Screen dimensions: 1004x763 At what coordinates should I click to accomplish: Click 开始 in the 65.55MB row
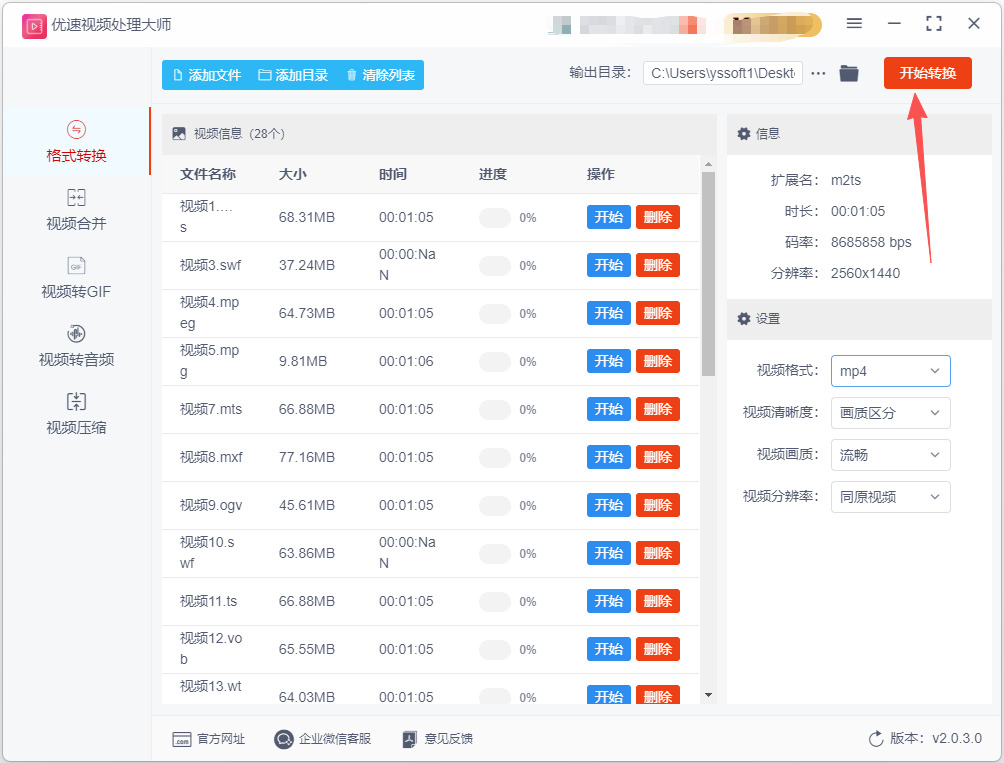coord(608,649)
